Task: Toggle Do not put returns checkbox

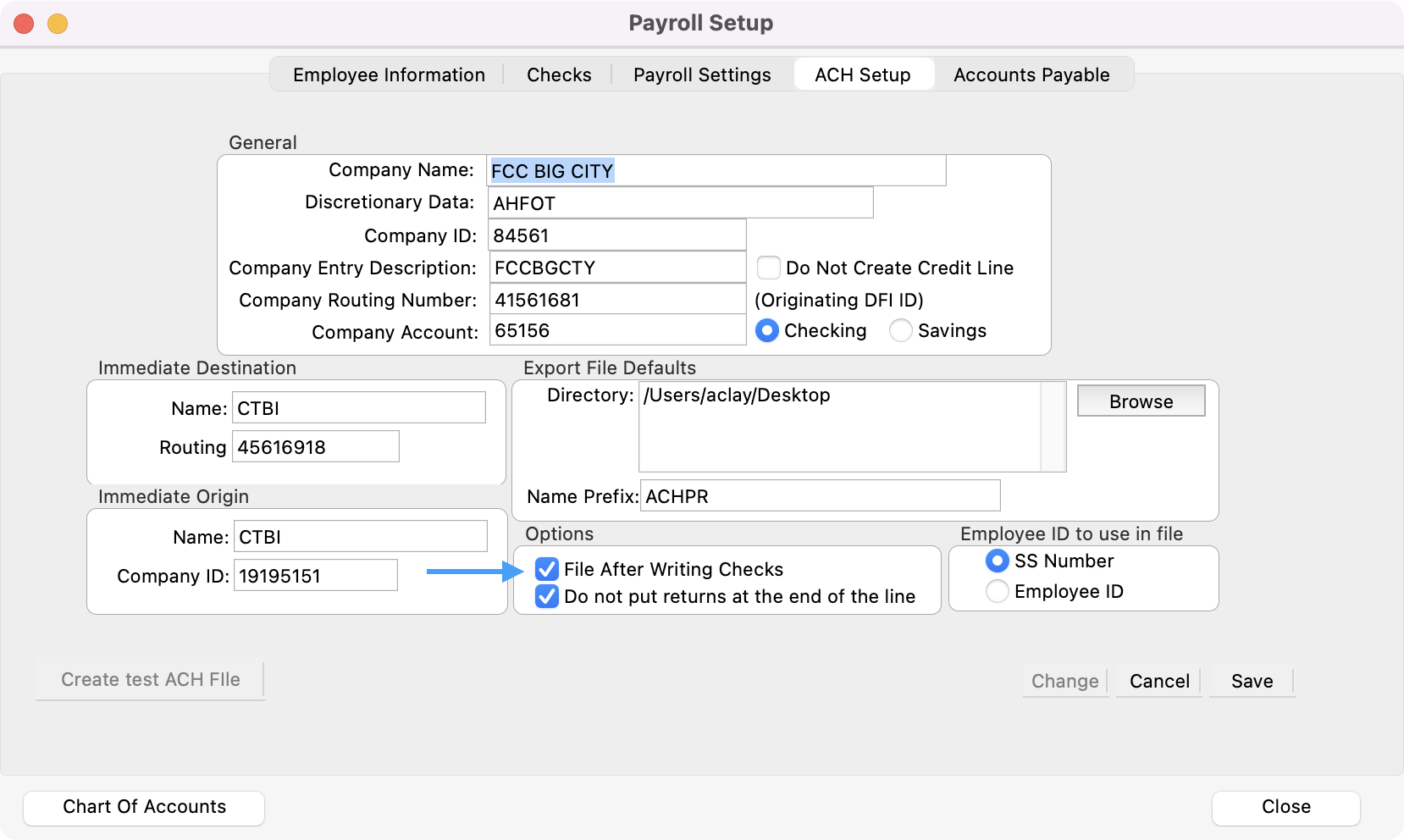Action: (x=547, y=596)
